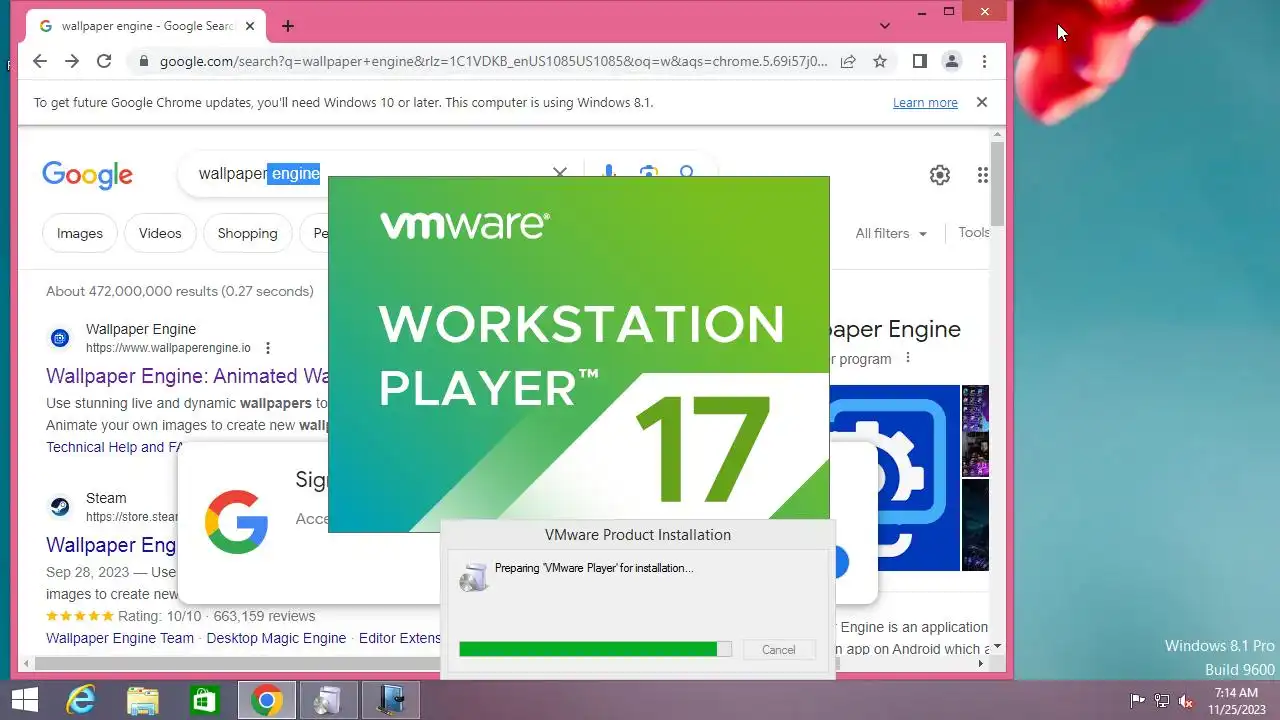Viewport: 1280px width, 720px height.
Task: Bookmark this page with the star
Action: [880, 61]
